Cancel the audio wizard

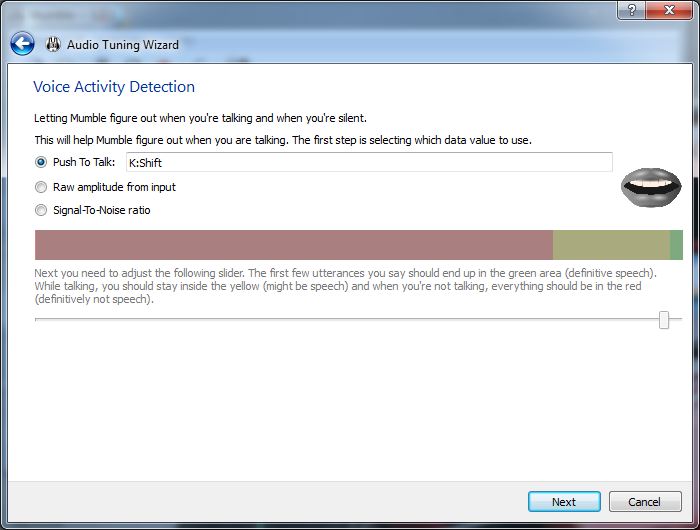(645, 502)
